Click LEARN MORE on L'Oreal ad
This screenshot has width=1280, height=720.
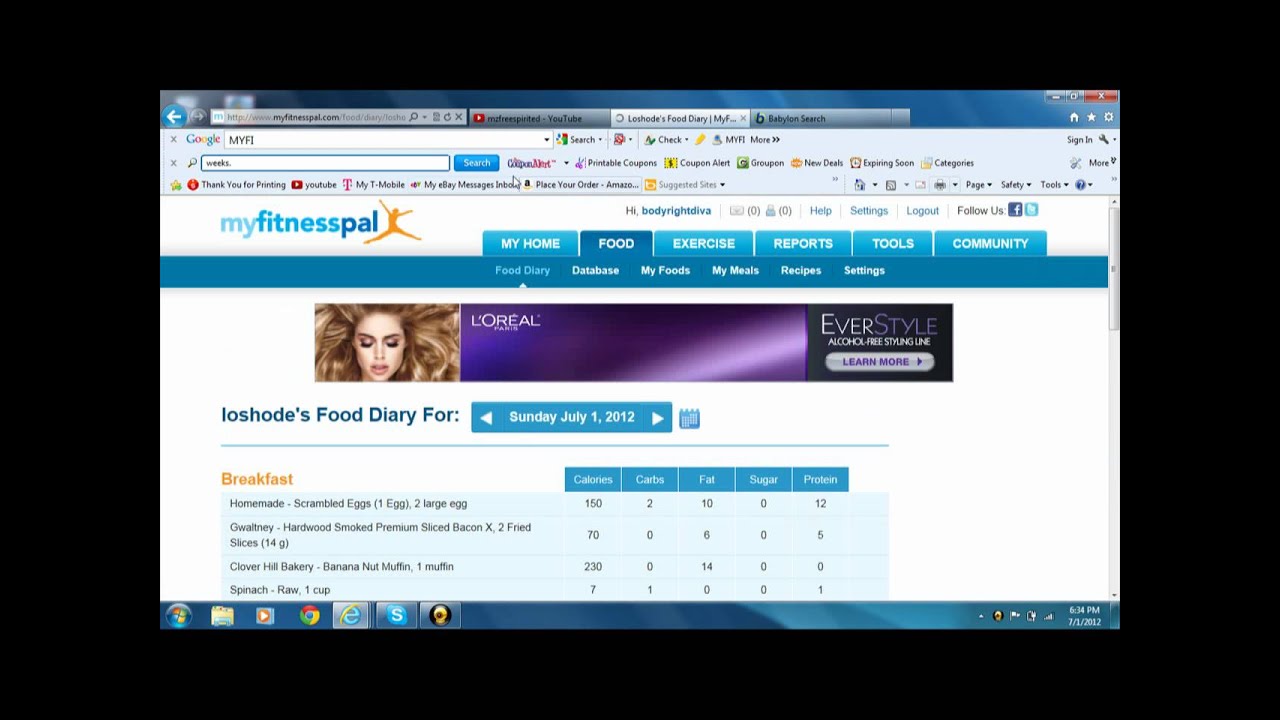(880, 362)
